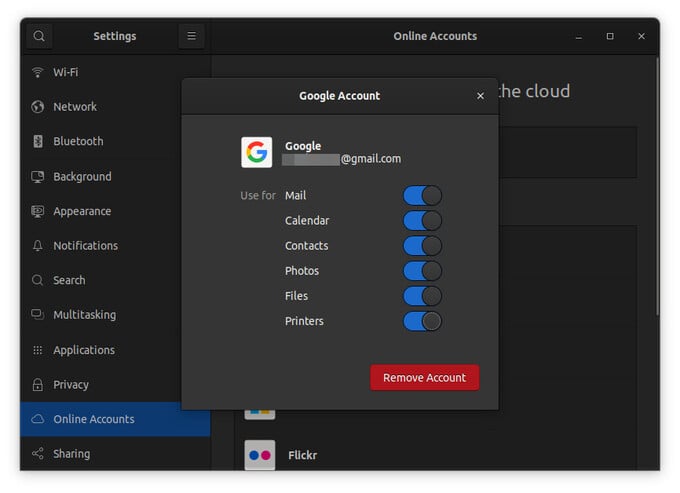
Task: Click the Remove Account button
Action: [x=425, y=378]
